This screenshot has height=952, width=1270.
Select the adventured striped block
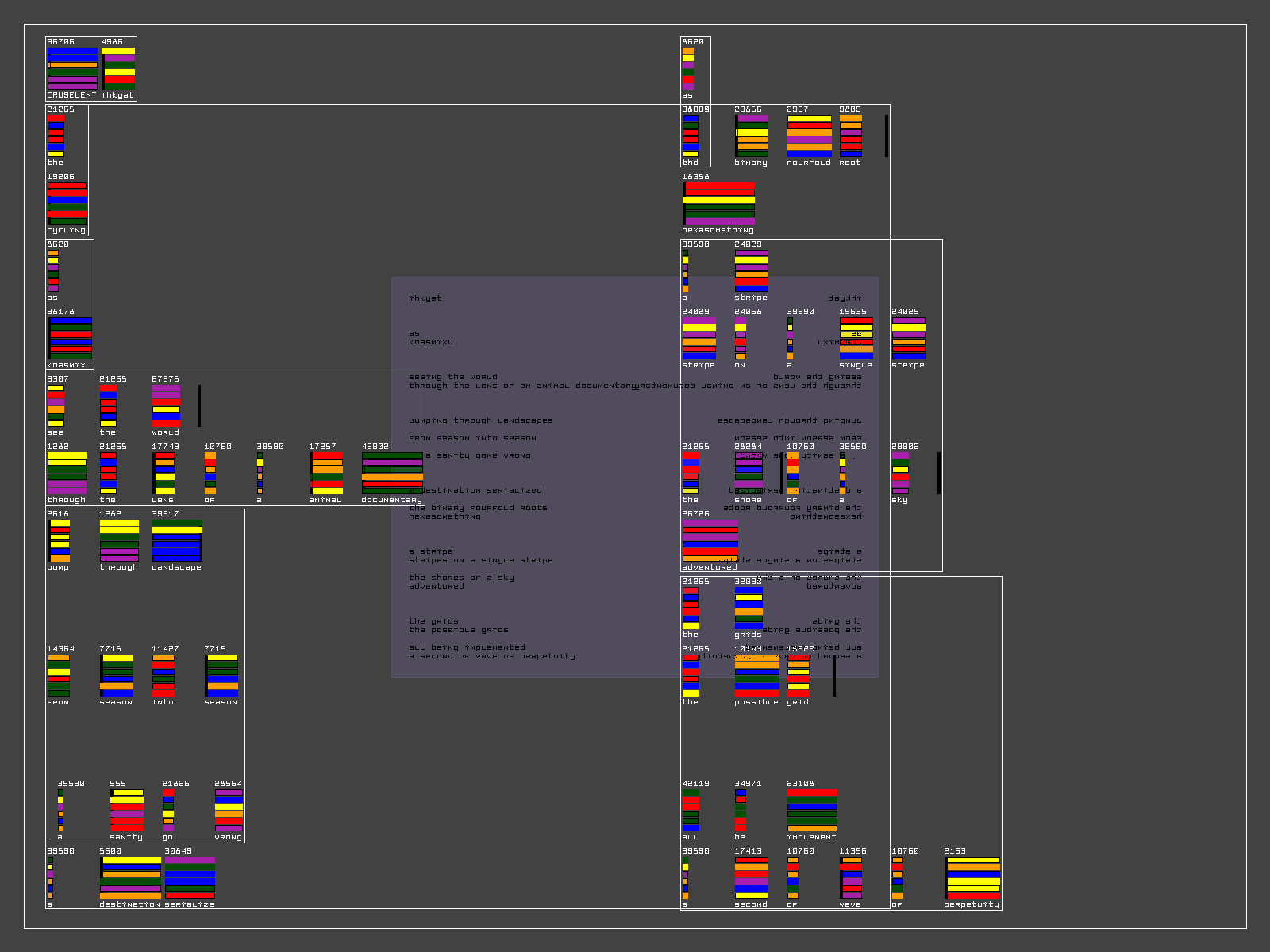tap(710, 540)
